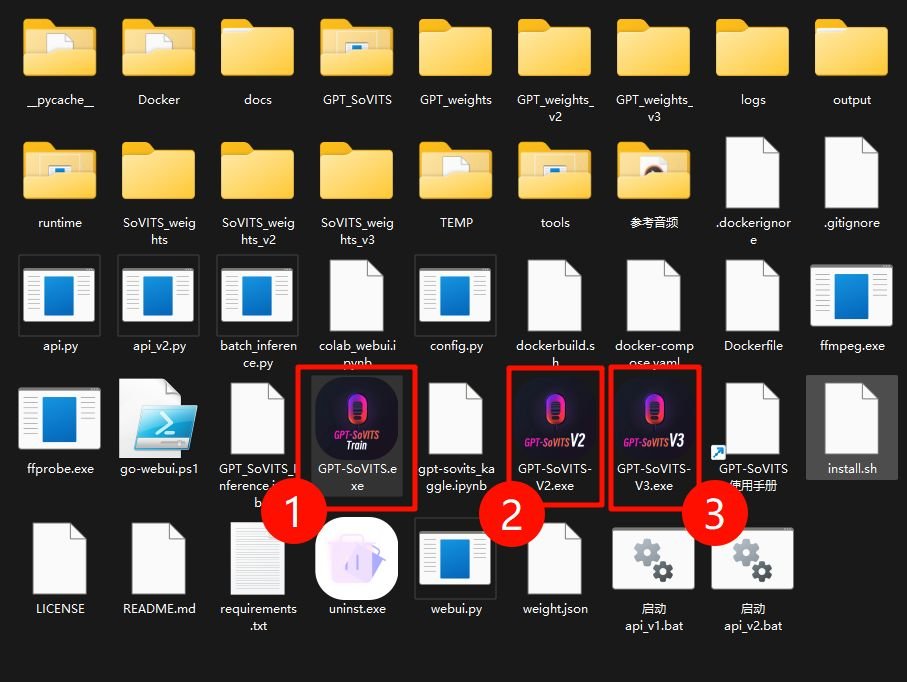Open the requirements.txt file
The height and width of the screenshot is (682, 907).
(x=257, y=558)
